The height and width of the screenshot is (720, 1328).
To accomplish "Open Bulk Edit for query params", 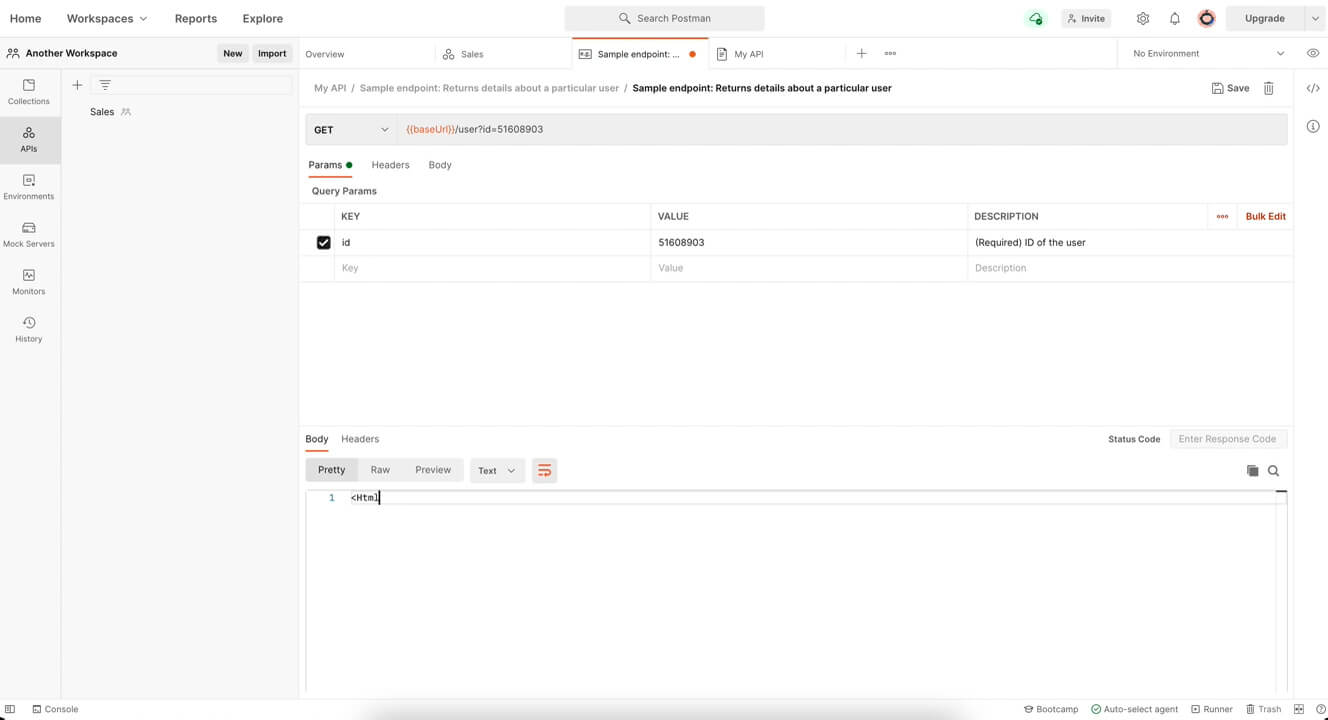I will [x=1264, y=216].
